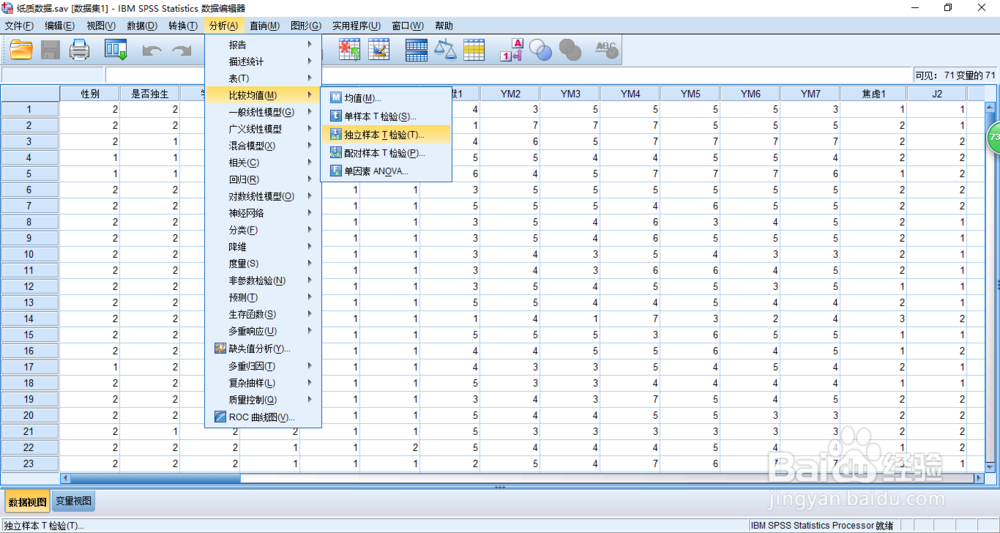This screenshot has width=1000, height=533.
Task: Click the horizontal scrollbar right arrow
Action: (x=980, y=478)
